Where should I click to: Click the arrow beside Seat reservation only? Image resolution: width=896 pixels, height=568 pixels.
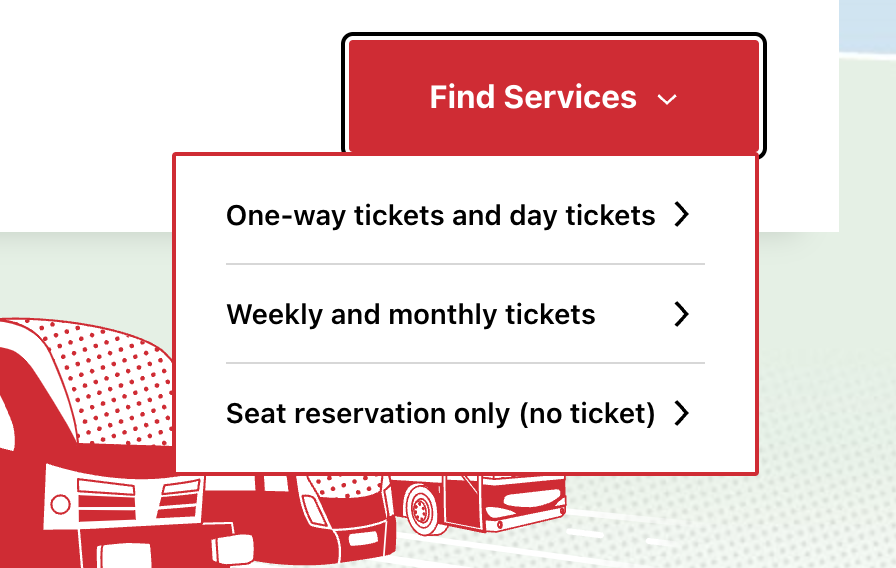point(681,413)
